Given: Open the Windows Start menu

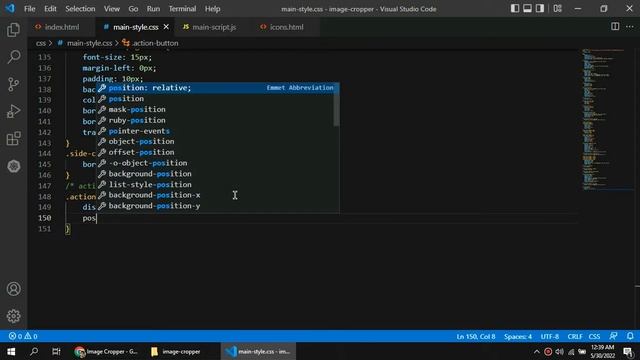Looking at the screenshot, I should [11, 351].
